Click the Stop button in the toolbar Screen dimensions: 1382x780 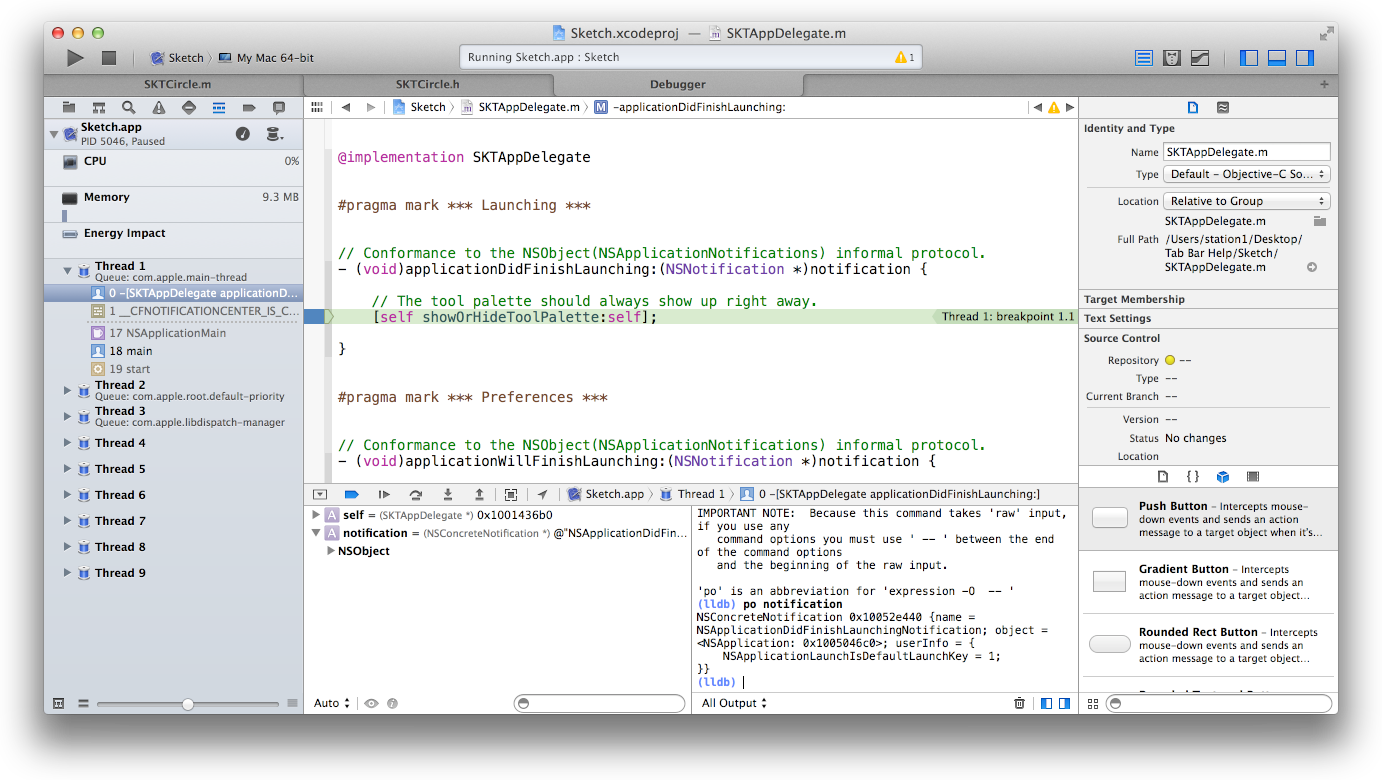coord(109,58)
